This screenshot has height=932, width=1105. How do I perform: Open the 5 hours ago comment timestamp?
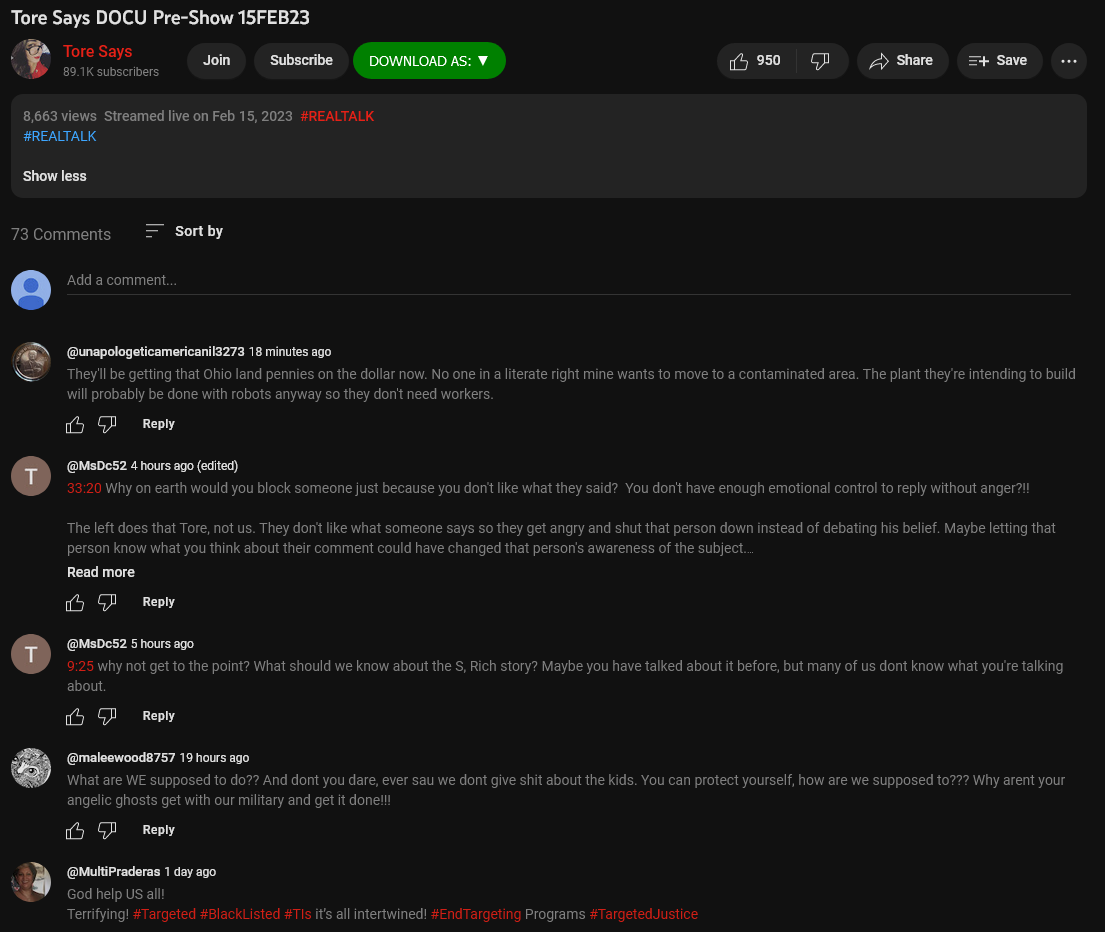tap(162, 644)
